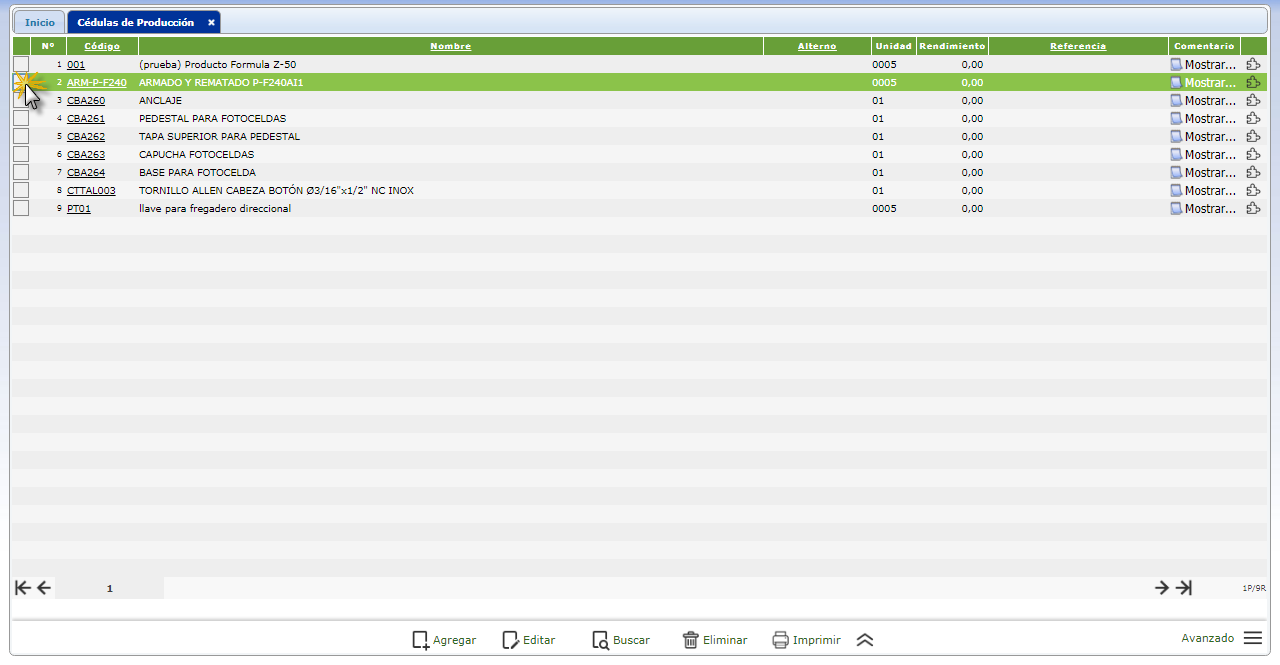Click the puzzle icon in row CTTAL003
Viewport: 1280px width, 665px height.
pos(1253,190)
